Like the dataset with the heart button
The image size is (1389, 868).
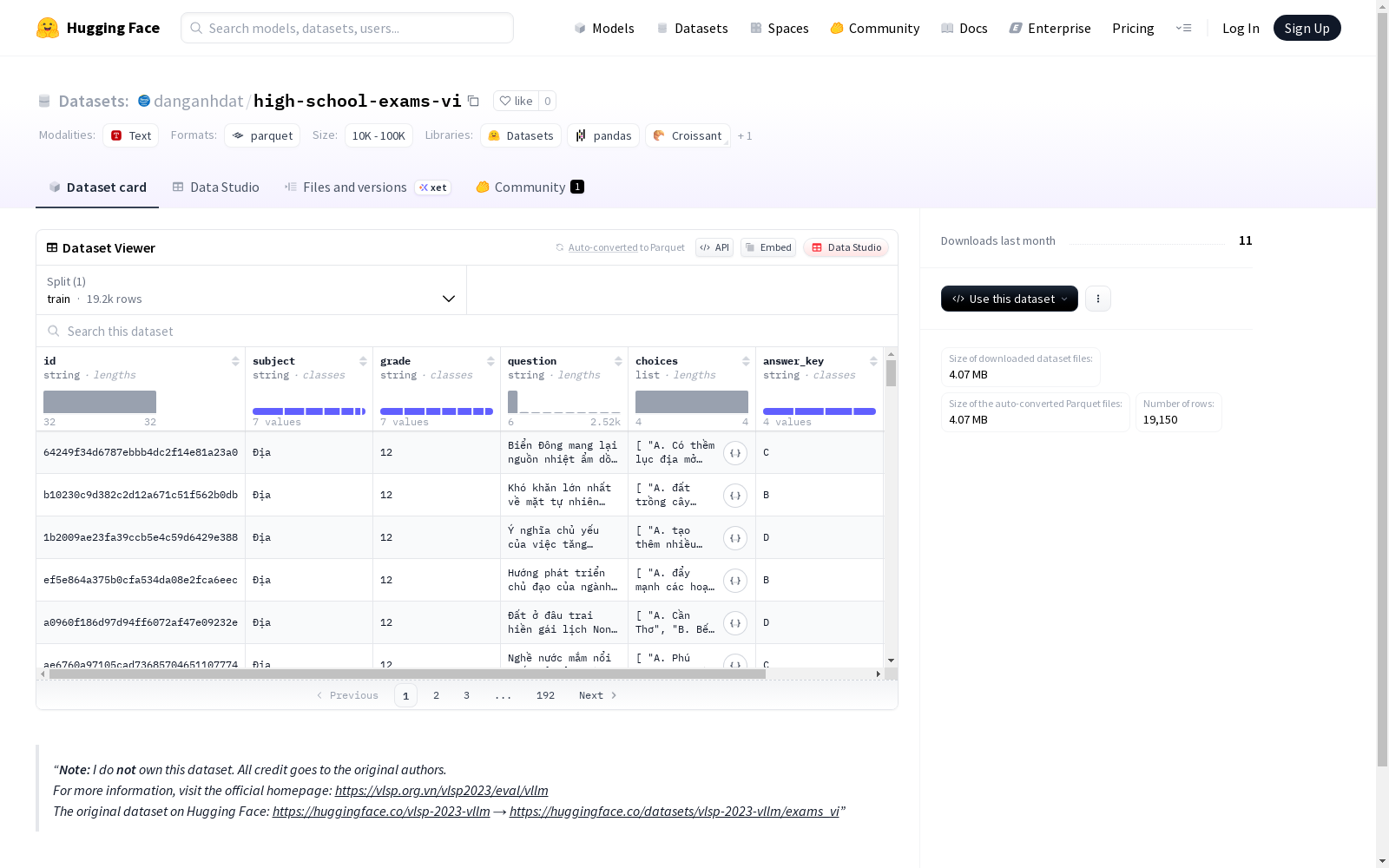(x=517, y=101)
